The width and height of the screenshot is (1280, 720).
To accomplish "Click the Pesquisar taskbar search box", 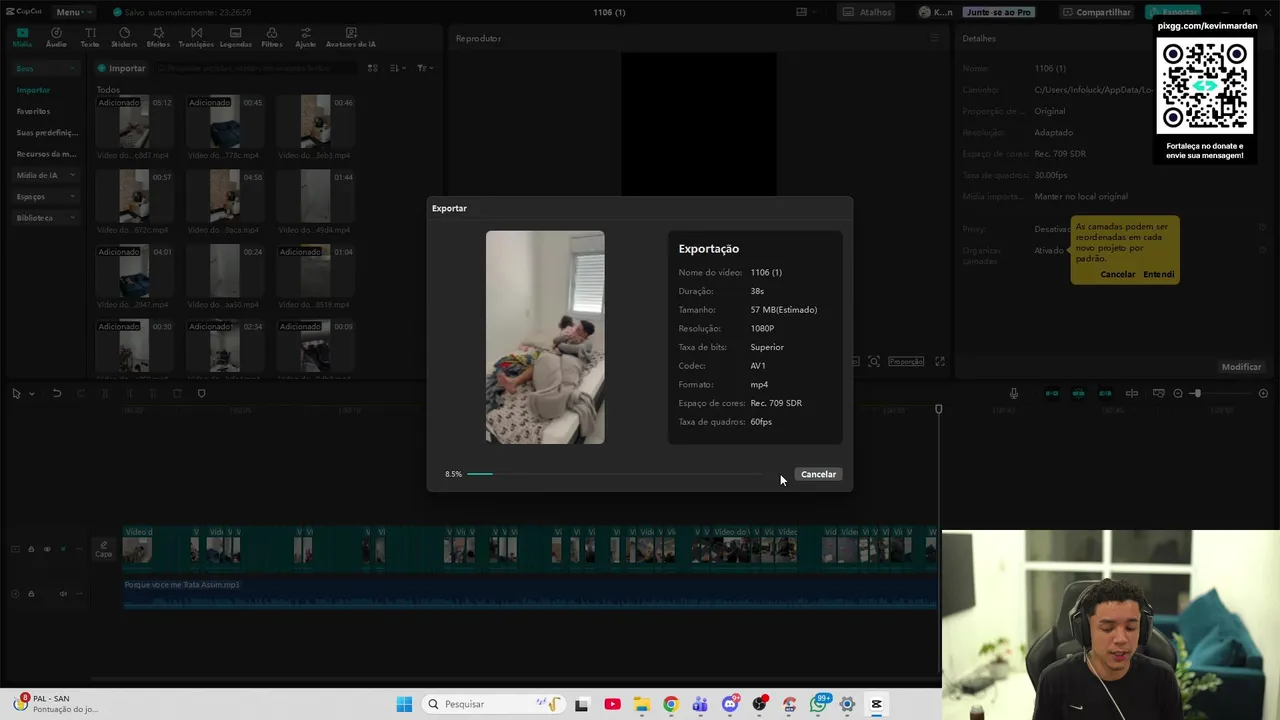I will (494, 704).
